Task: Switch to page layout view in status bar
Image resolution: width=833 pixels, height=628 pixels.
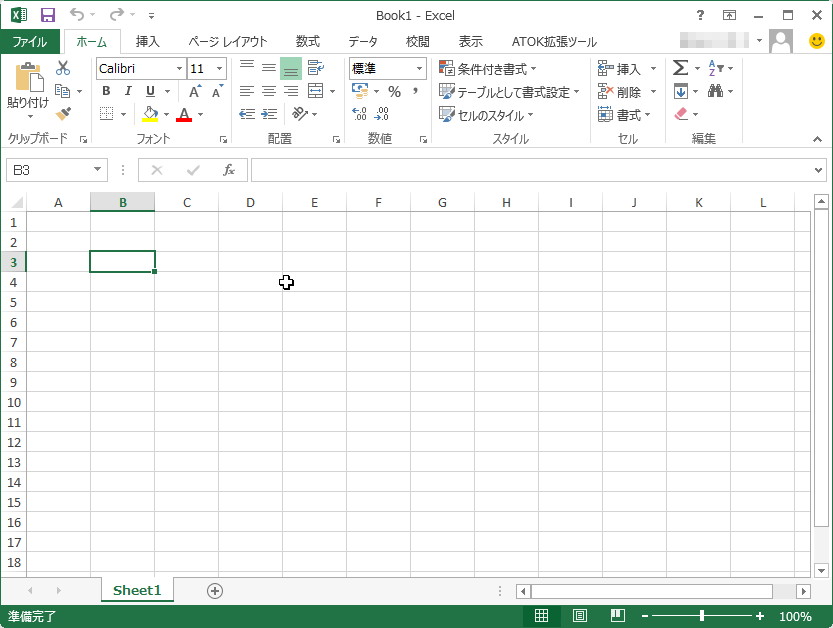Action: tap(580, 616)
